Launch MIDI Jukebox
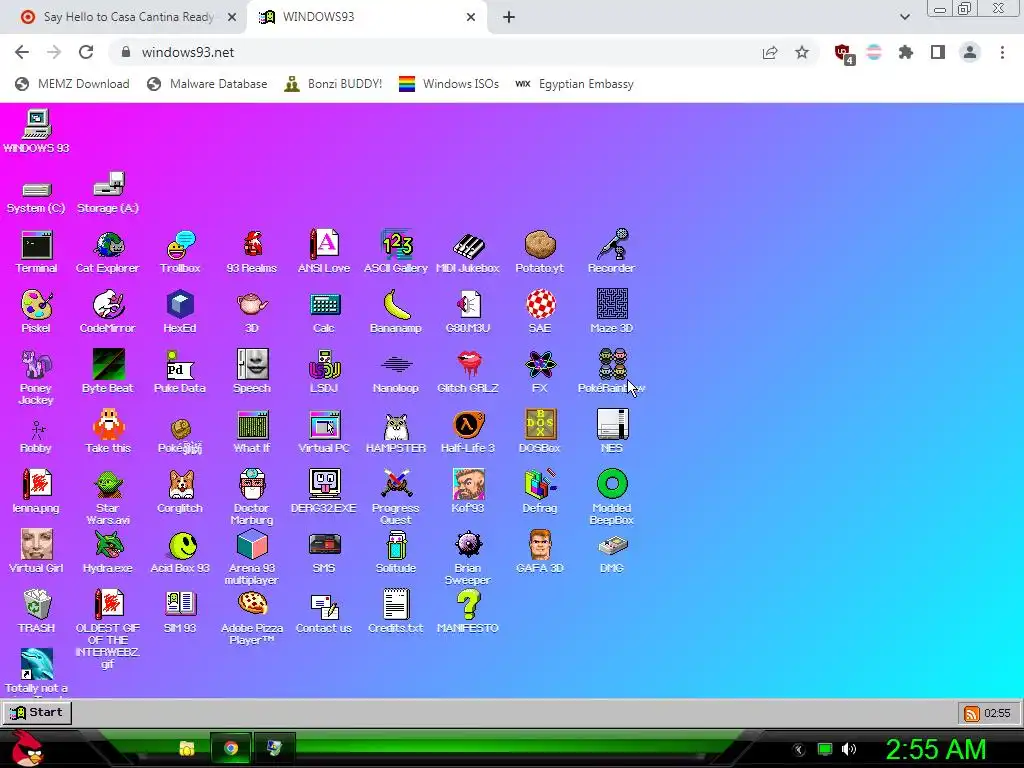 pyautogui.click(x=468, y=251)
